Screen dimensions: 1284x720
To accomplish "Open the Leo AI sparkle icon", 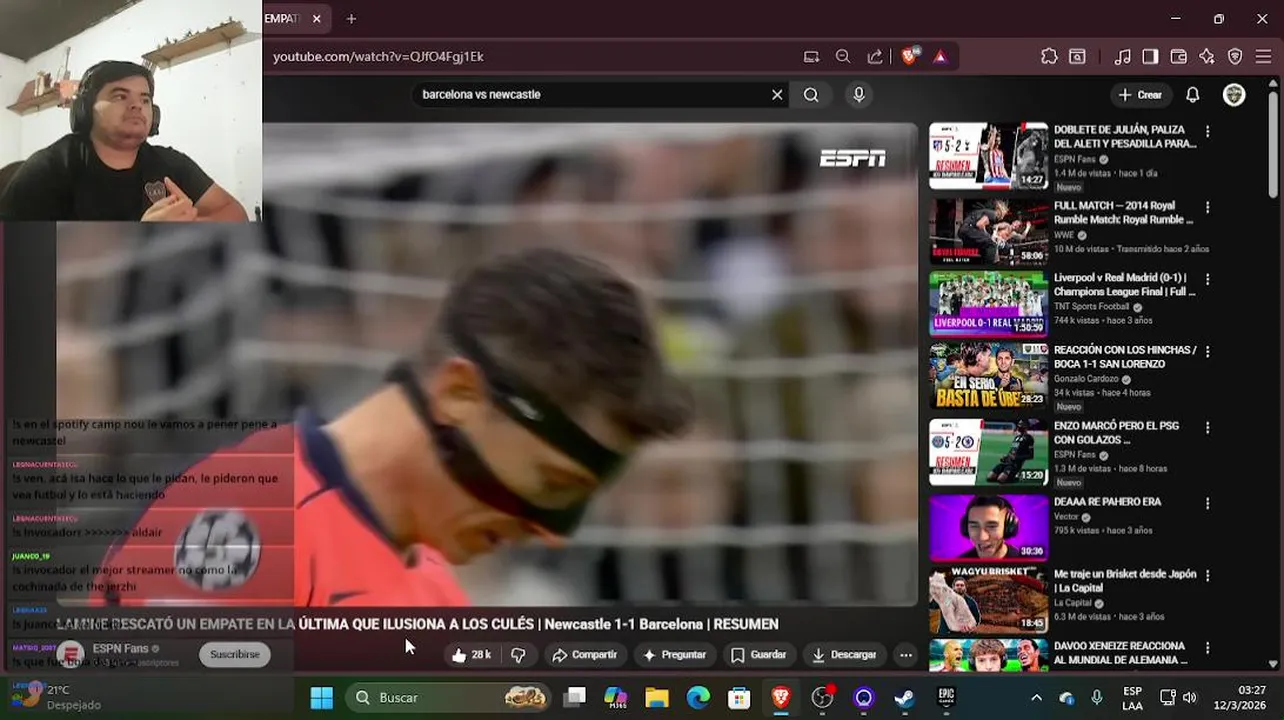I will pyautogui.click(x=1207, y=57).
